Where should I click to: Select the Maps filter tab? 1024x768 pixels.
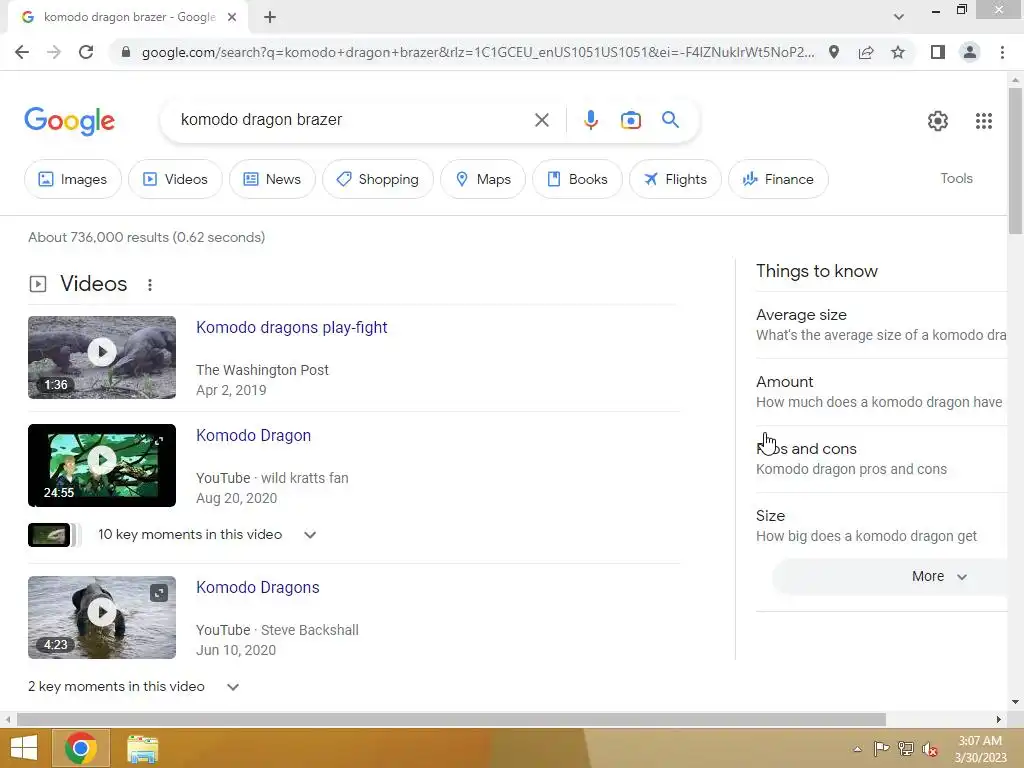(483, 179)
